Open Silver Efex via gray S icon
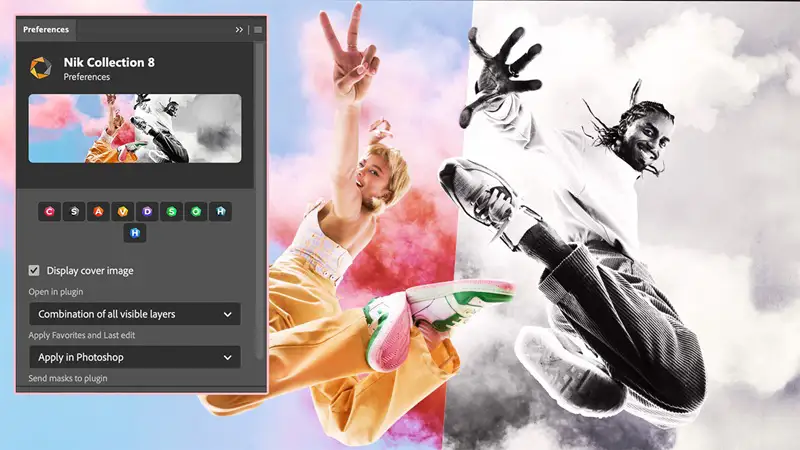 tap(74, 211)
